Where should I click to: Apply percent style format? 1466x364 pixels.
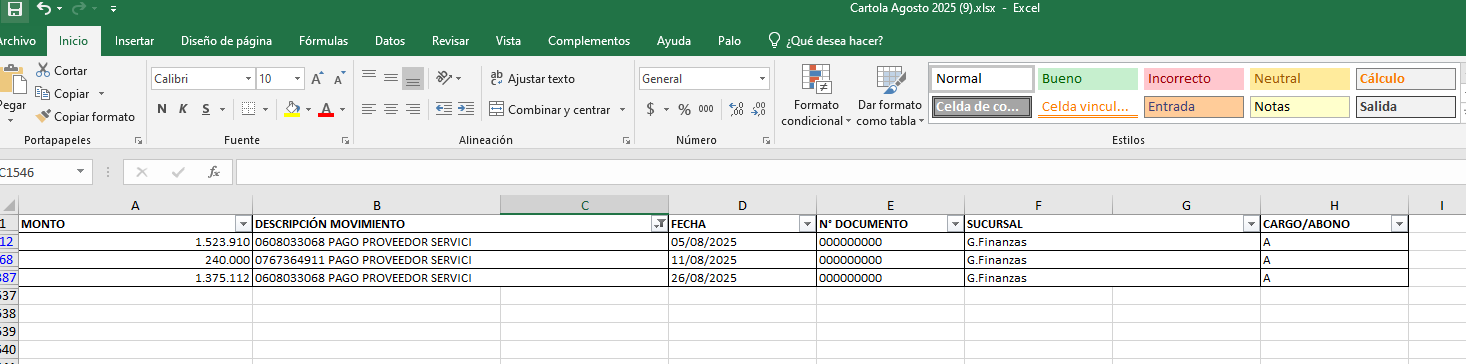tap(685, 109)
